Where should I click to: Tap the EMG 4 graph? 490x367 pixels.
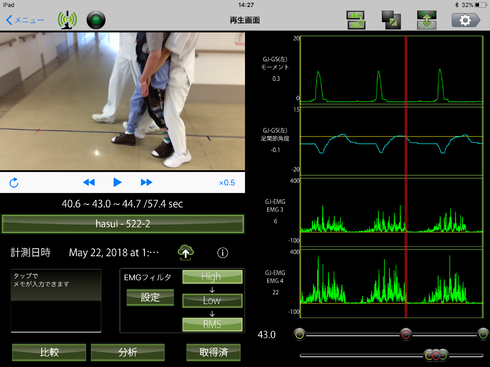[392, 283]
